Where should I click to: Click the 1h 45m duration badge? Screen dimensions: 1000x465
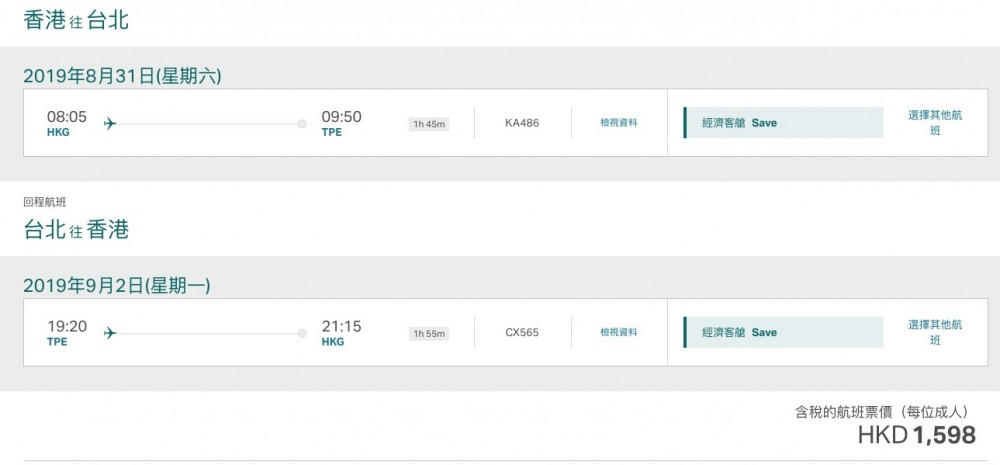click(429, 124)
